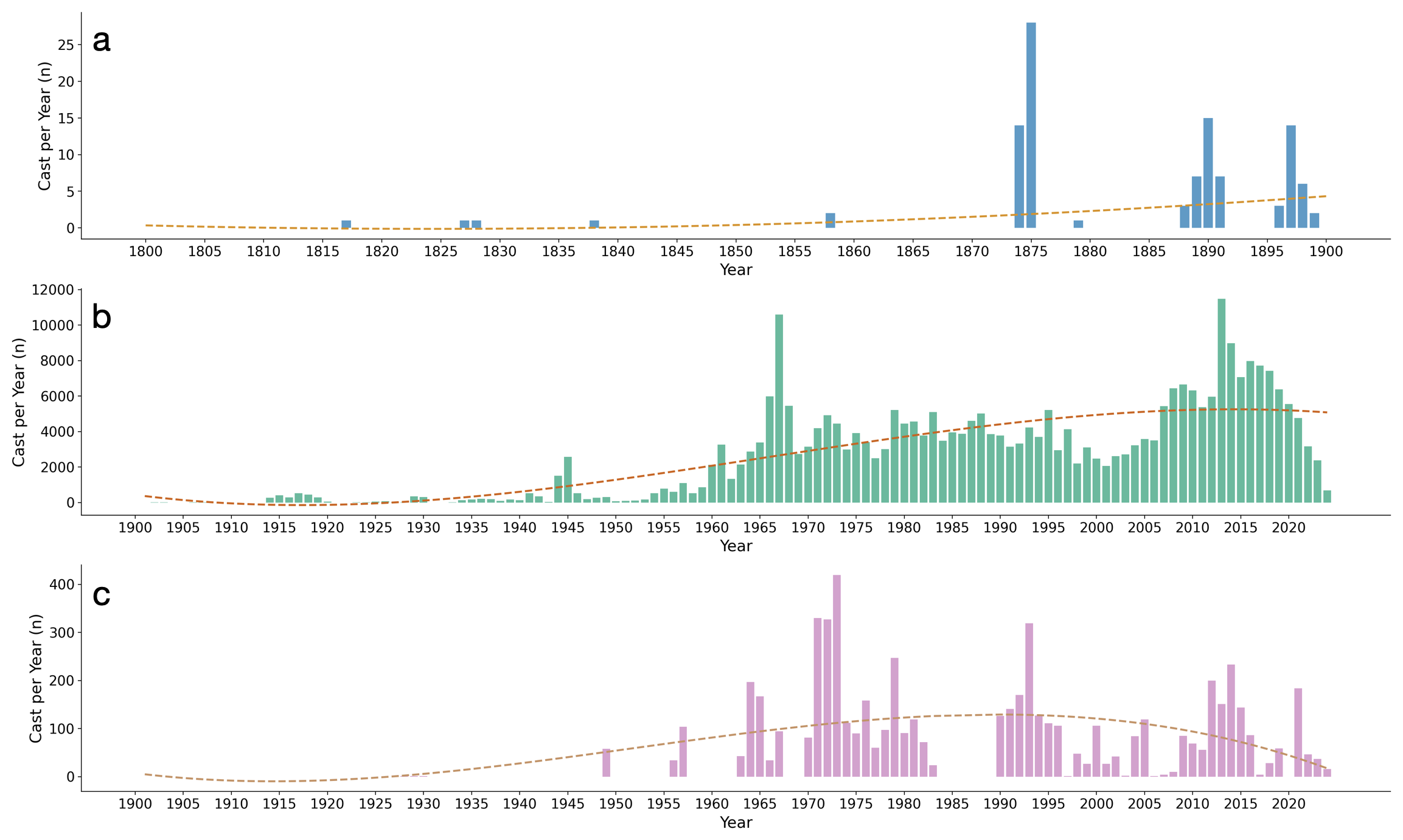Image resolution: width=1403 pixels, height=840 pixels.
Task: Click panel label letter b
Action: [x=102, y=318]
